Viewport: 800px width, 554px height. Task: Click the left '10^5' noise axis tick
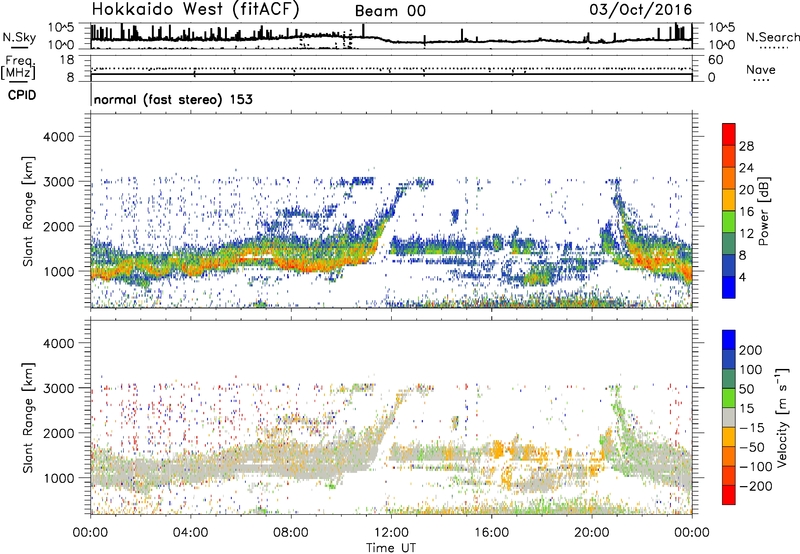pyautogui.click(x=61, y=28)
